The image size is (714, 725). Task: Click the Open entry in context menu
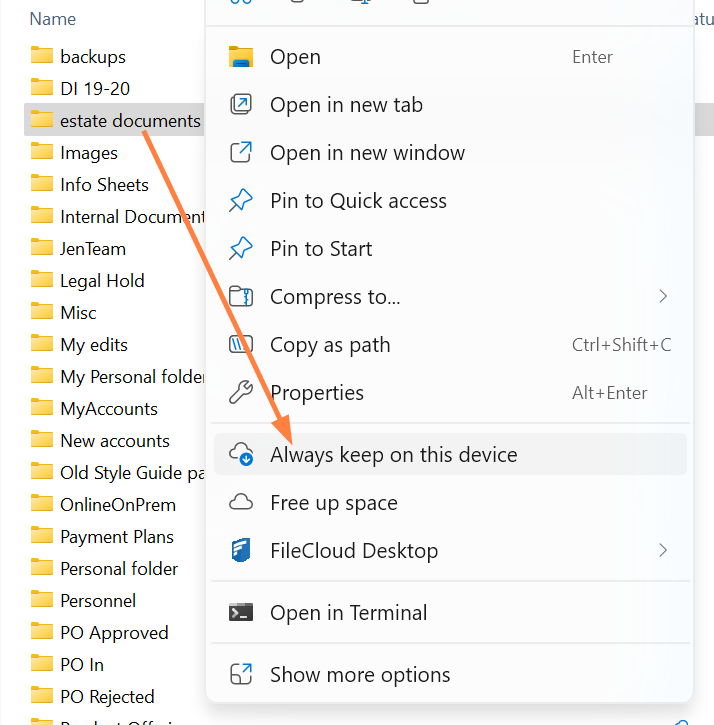coord(295,57)
